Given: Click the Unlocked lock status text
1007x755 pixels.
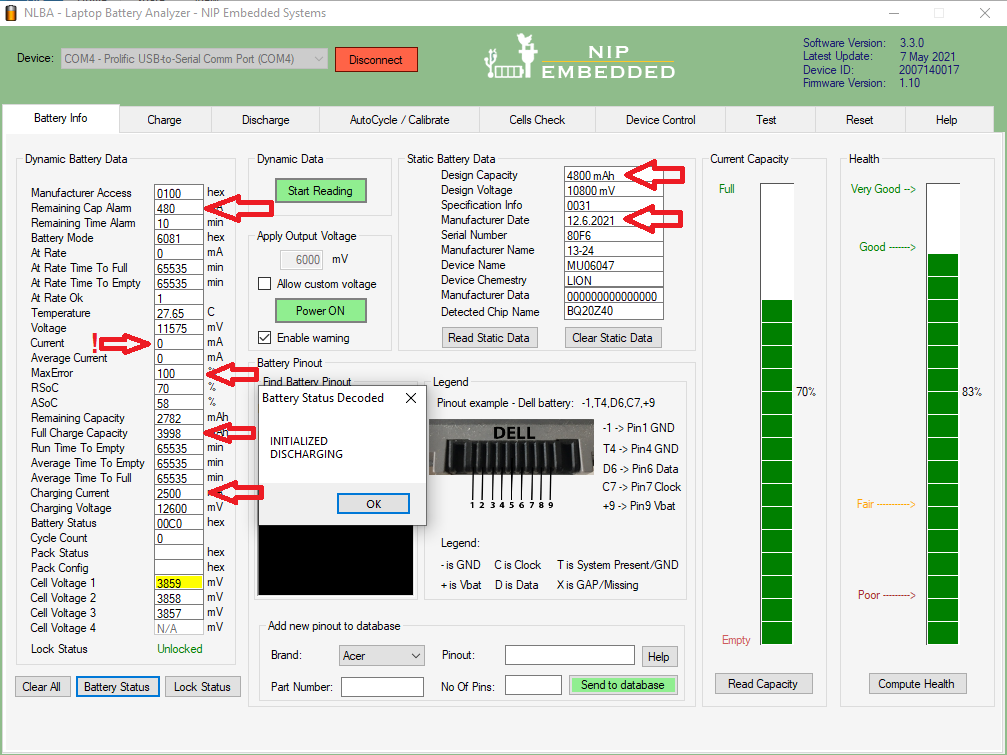Looking at the screenshot, I should pyautogui.click(x=180, y=649).
